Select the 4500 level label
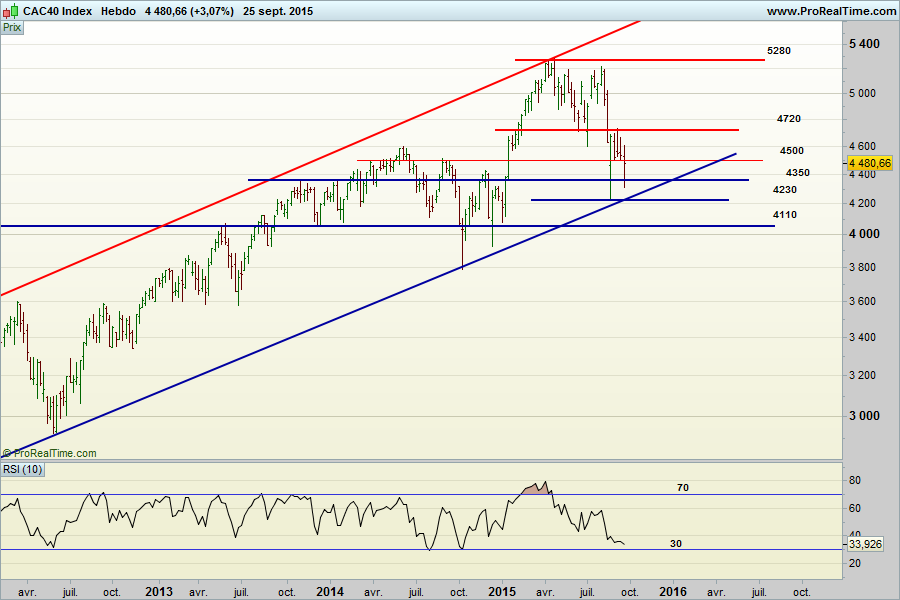Image resolution: width=900 pixels, height=600 pixels. click(x=791, y=151)
